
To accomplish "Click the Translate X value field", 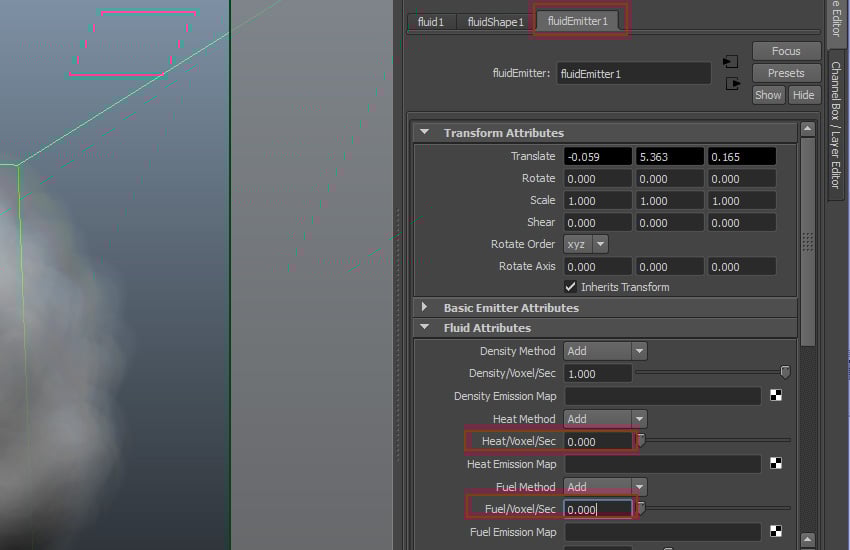I will point(598,157).
